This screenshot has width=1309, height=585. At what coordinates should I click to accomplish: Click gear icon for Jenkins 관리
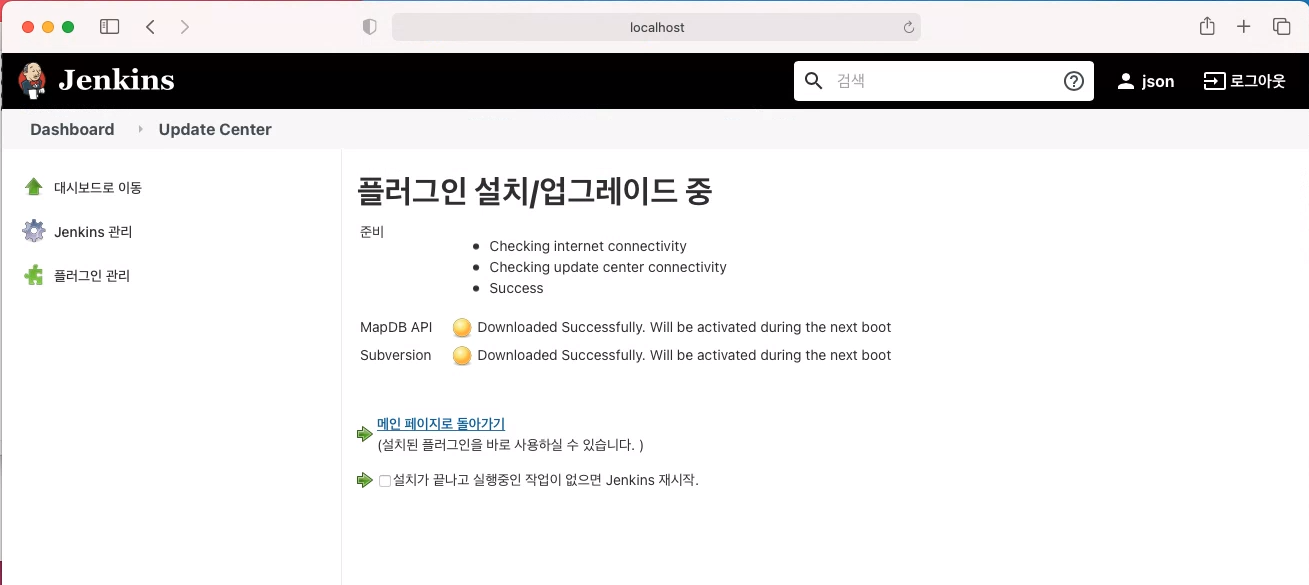[34, 231]
